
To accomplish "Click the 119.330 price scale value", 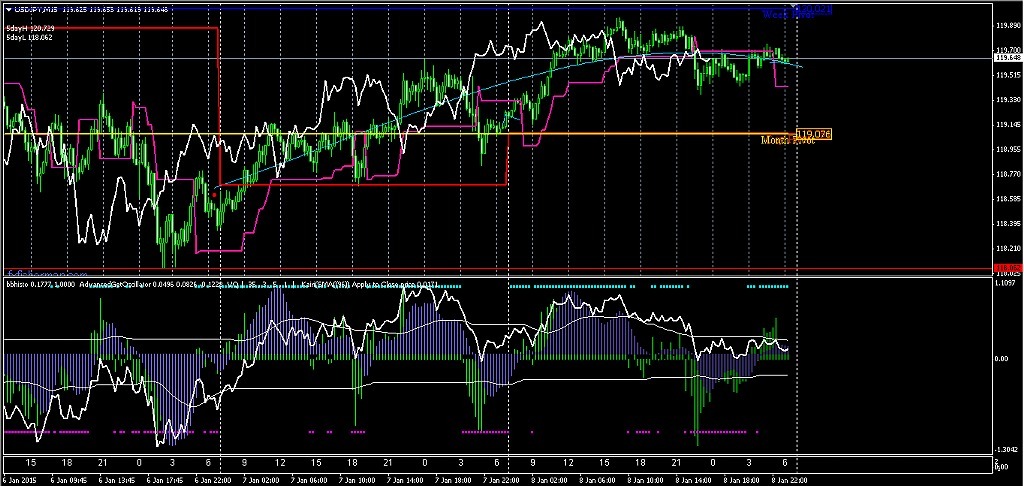I will tap(1009, 100).
